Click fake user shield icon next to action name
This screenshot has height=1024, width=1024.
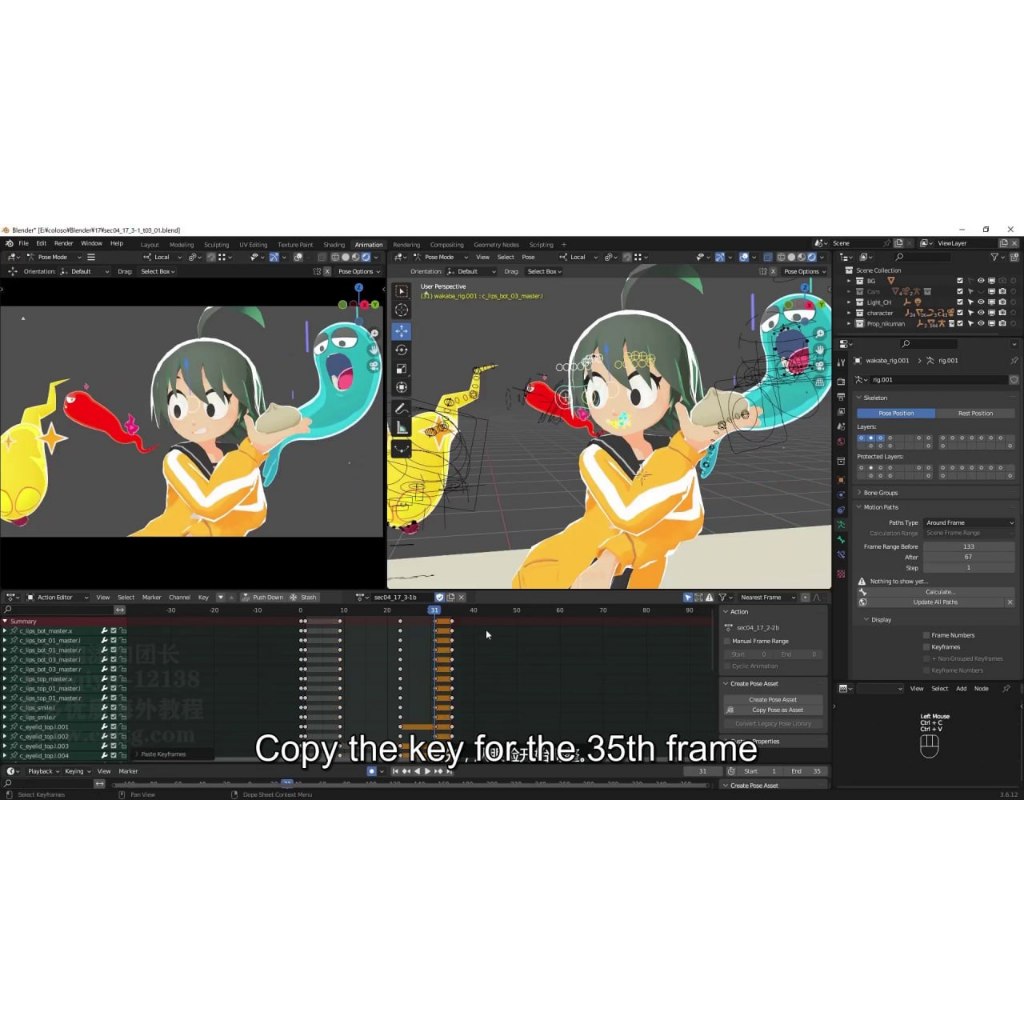(x=440, y=598)
